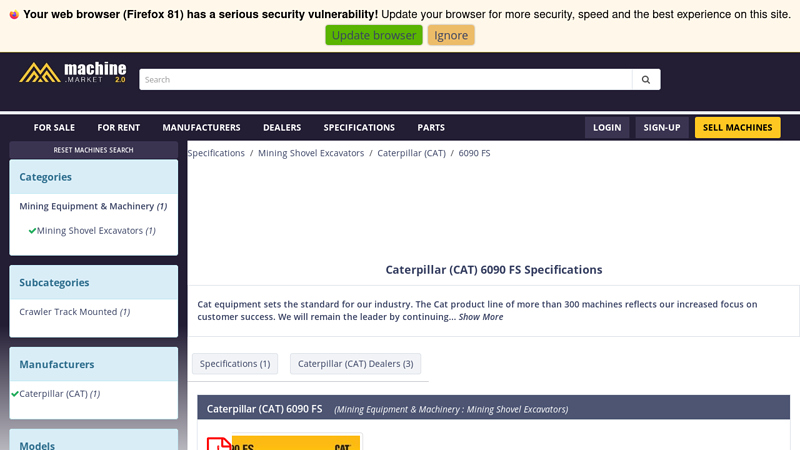Uncheck Caterpillar (CAT) manufacturer filter
This screenshot has width=800, height=450.
coord(56,394)
